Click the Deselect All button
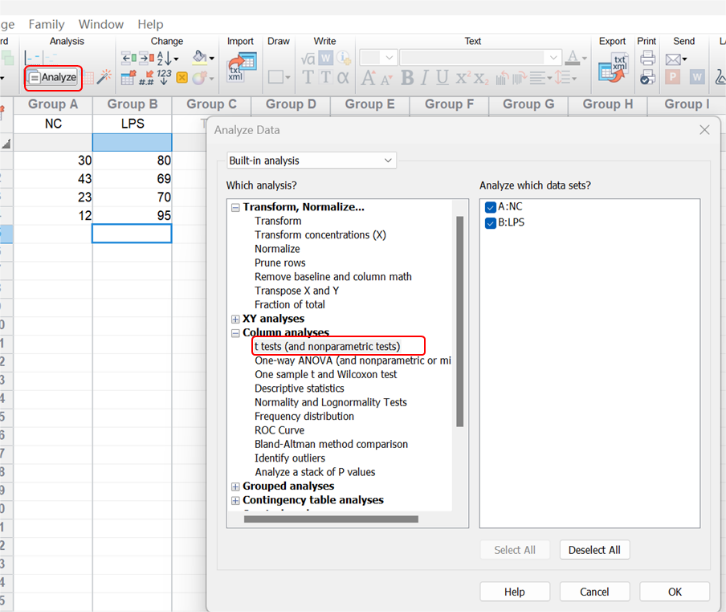Screen dimensions: 726x612 pyautogui.click(x=595, y=550)
